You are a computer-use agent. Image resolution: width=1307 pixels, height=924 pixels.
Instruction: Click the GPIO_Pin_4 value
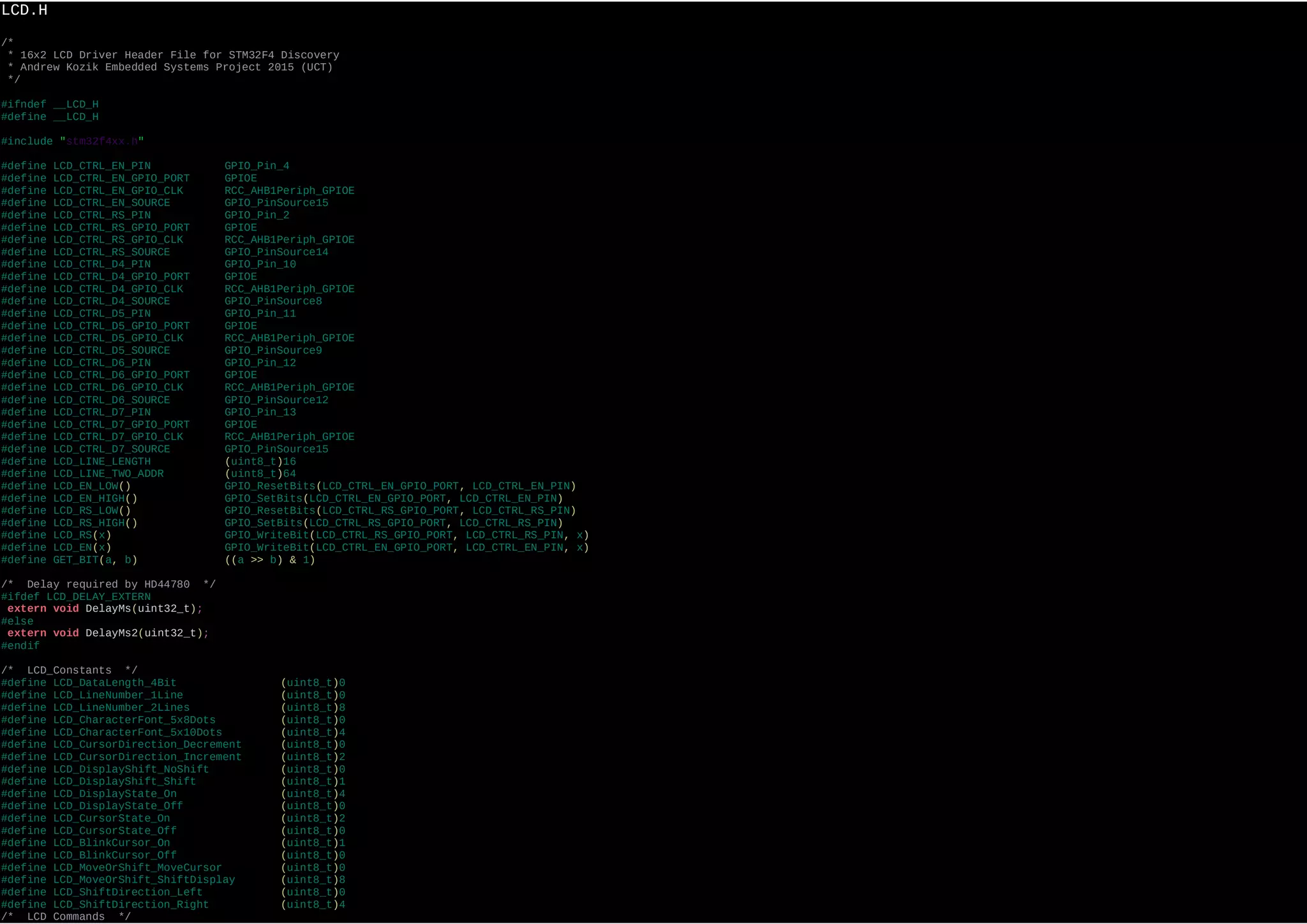click(x=257, y=166)
